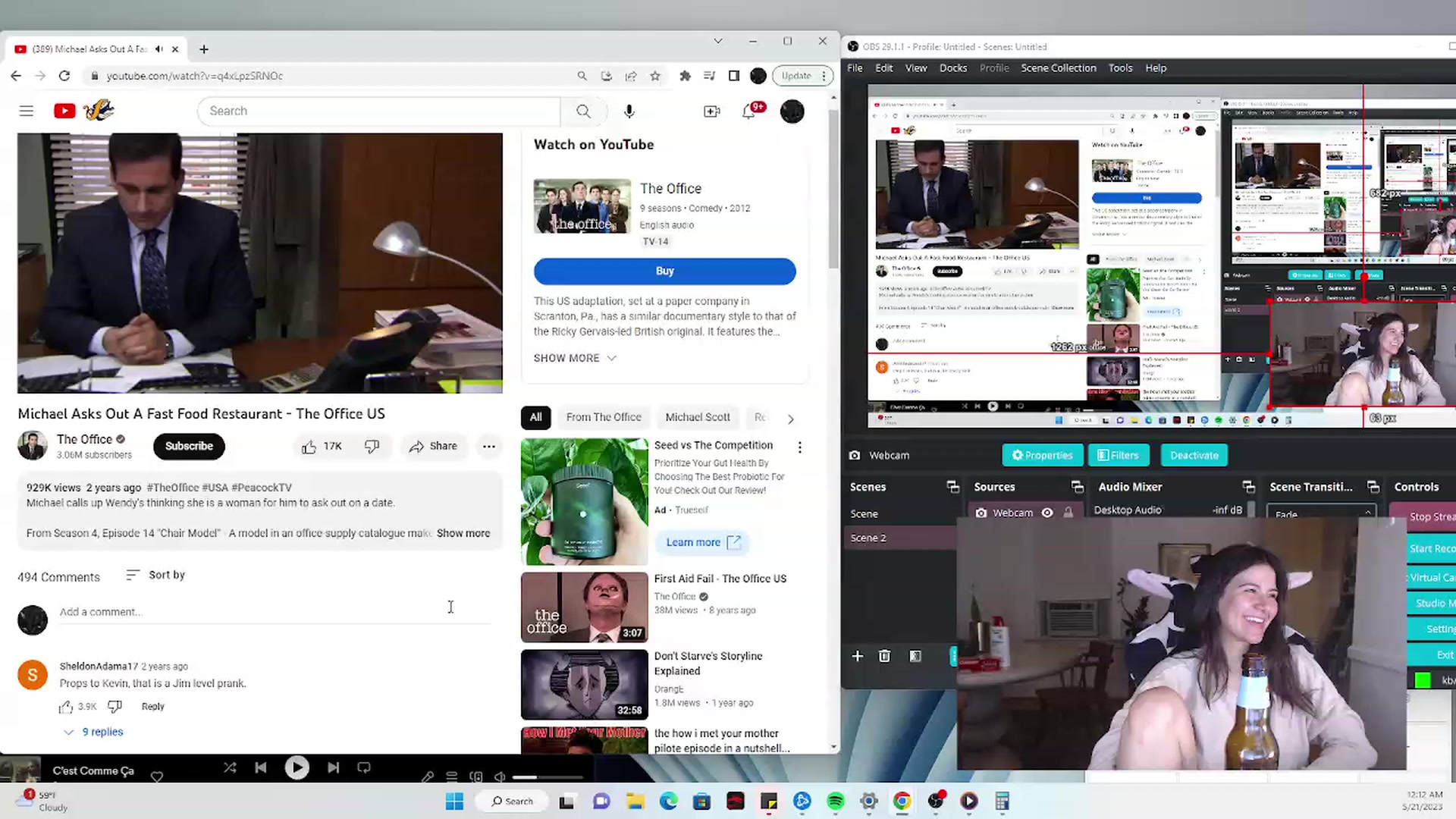Open Spotify from the Windows taskbar
The height and width of the screenshot is (819, 1456).
[836, 802]
